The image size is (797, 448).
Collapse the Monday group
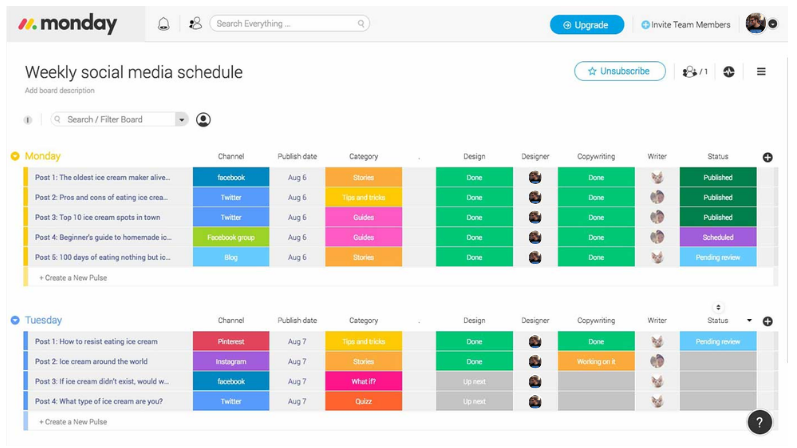tap(15, 156)
